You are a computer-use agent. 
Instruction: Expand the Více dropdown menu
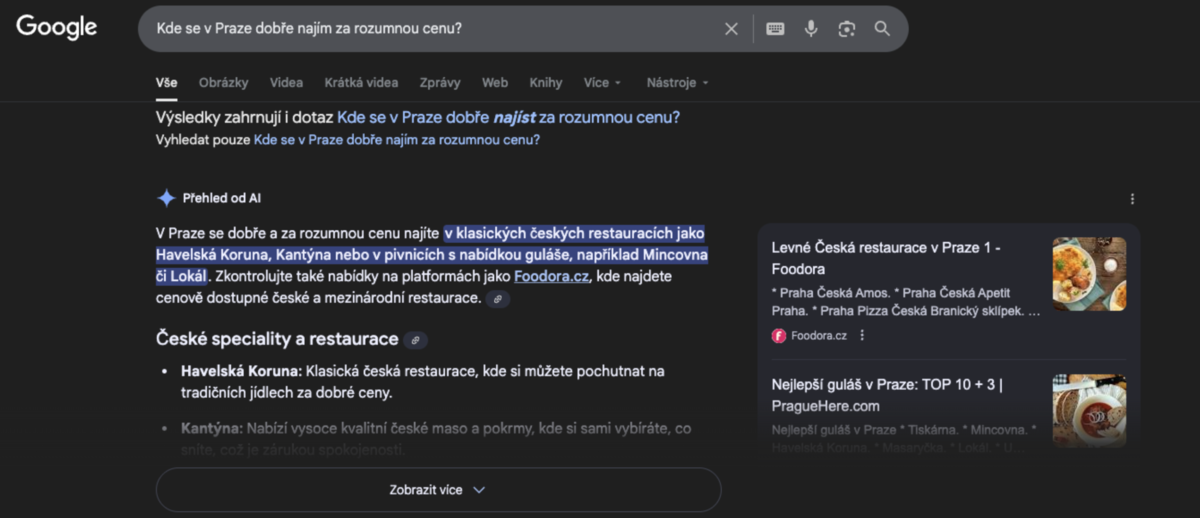pyautogui.click(x=603, y=83)
